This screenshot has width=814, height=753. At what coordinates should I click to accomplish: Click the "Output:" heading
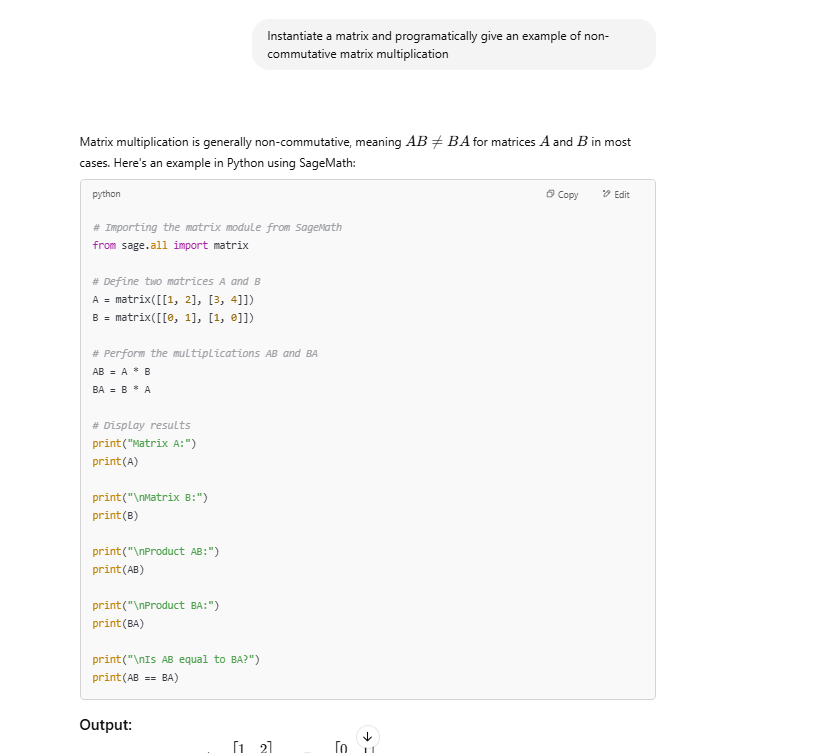point(106,725)
